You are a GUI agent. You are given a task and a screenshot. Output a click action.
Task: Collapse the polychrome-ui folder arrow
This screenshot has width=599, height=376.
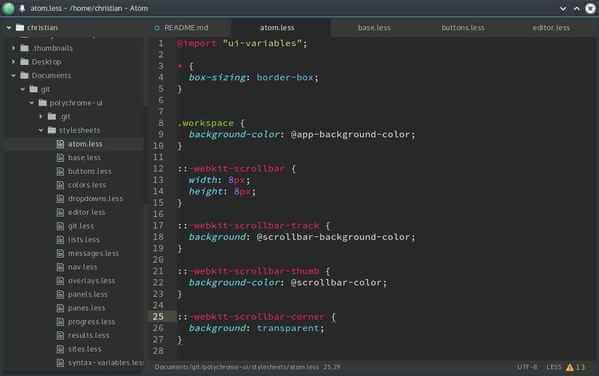pyautogui.click(x=32, y=103)
